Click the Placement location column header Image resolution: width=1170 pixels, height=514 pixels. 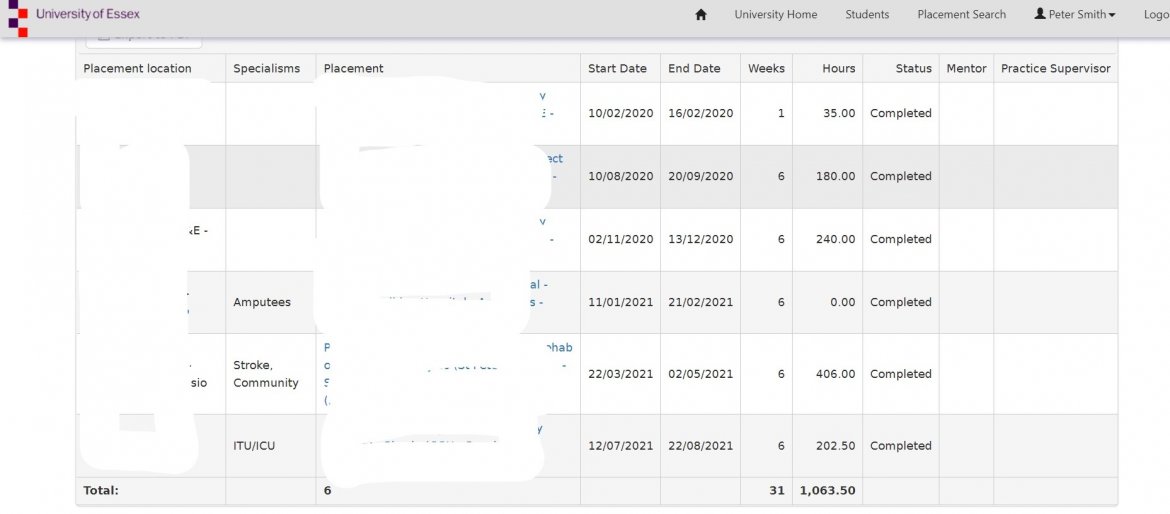pos(137,69)
